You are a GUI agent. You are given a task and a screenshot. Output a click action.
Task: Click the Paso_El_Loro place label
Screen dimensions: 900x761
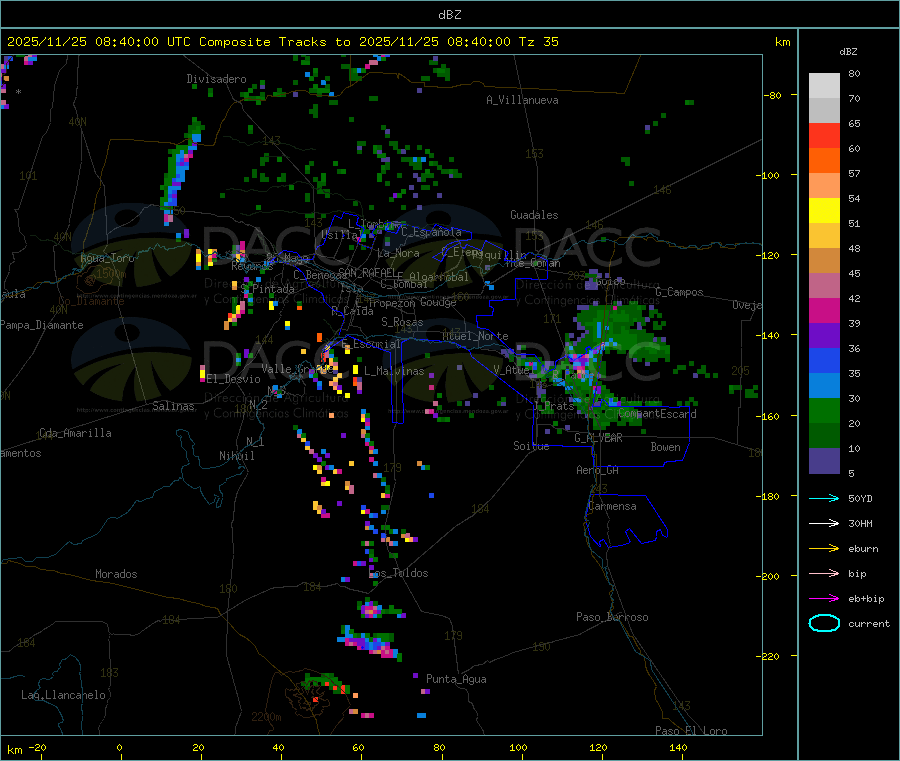click(x=691, y=731)
